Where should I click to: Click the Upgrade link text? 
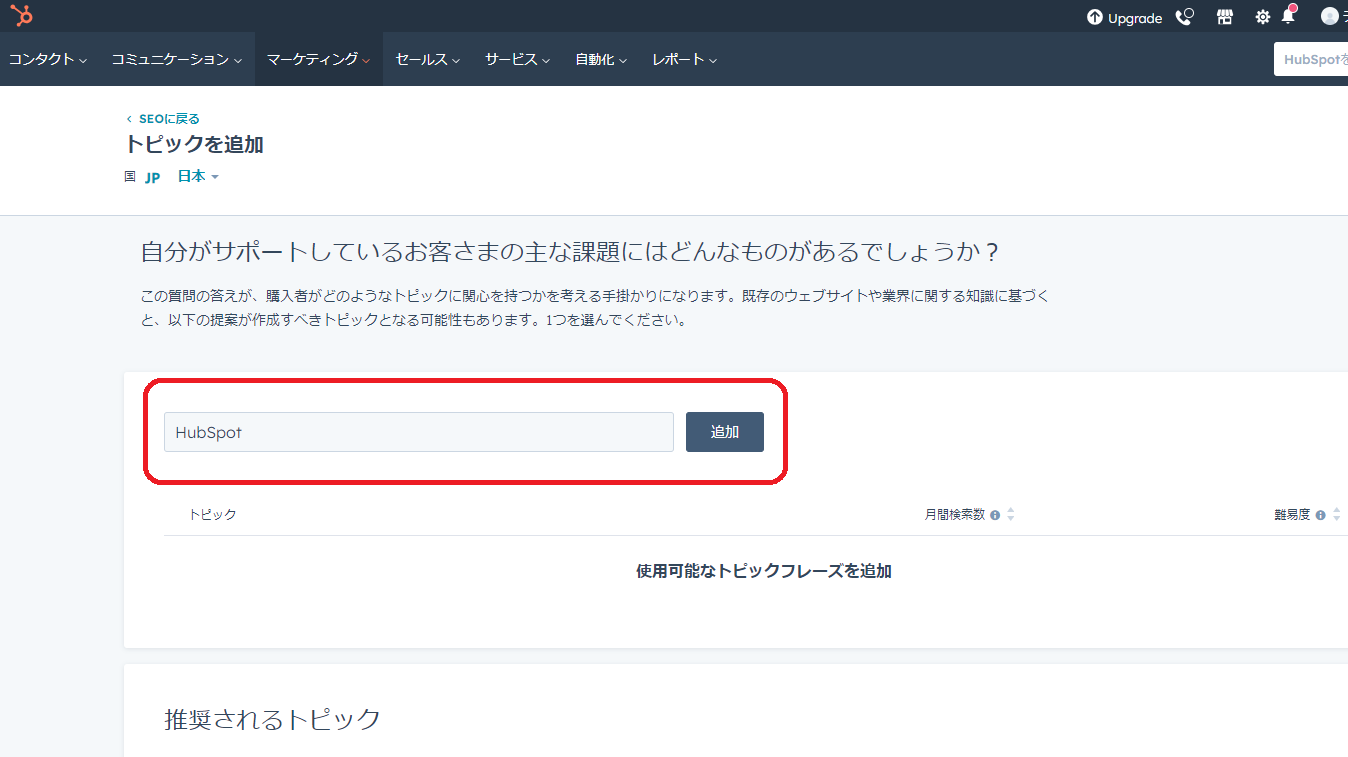tap(1135, 18)
